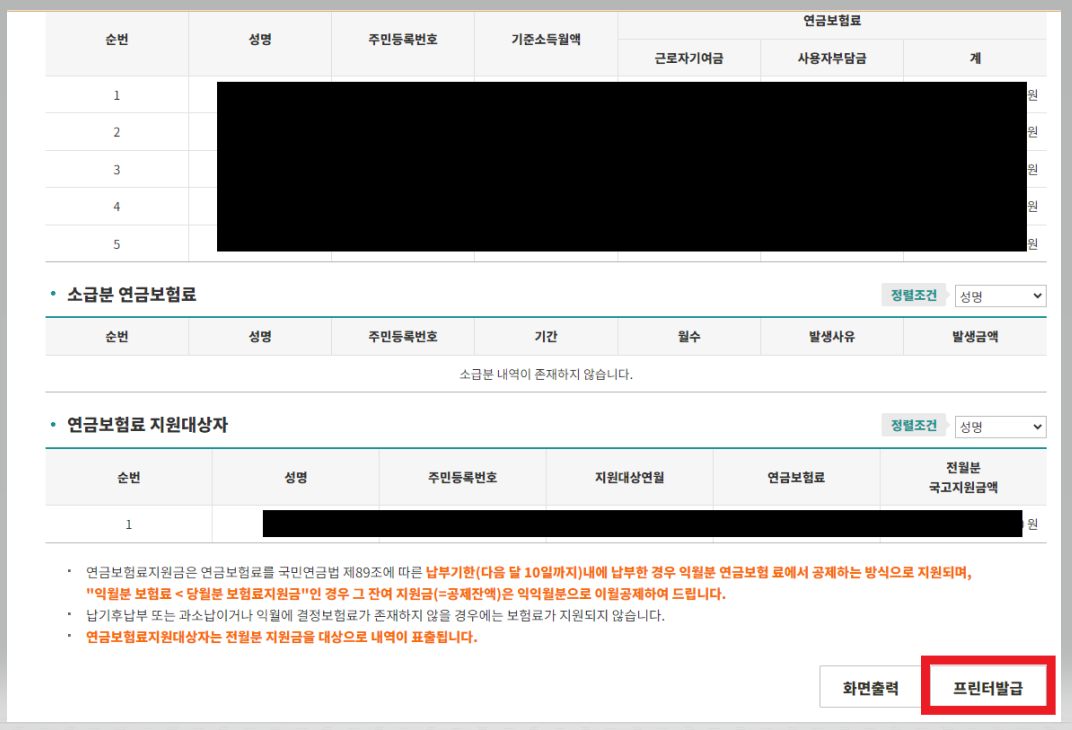This screenshot has width=1072, height=730.
Task: Click the 연금보험료 지원대상자 section title
Action: (147, 424)
